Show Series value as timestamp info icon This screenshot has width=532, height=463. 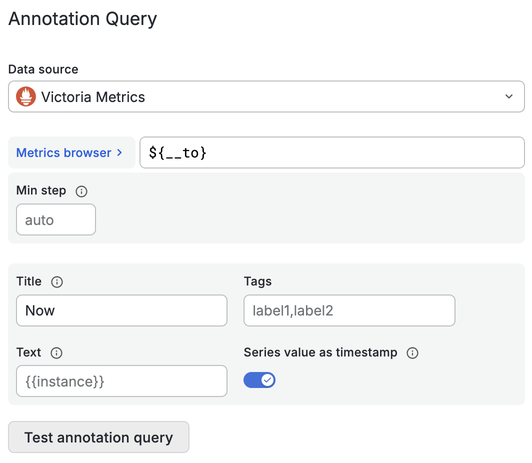point(413,353)
